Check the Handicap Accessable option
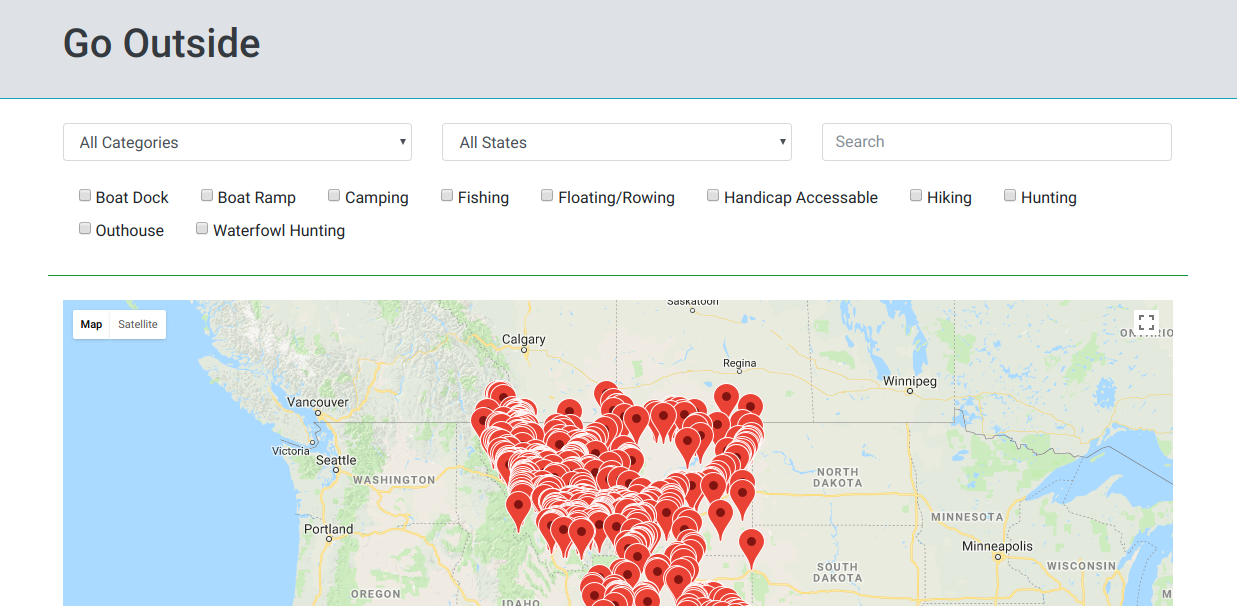1237x606 pixels. [x=713, y=196]
